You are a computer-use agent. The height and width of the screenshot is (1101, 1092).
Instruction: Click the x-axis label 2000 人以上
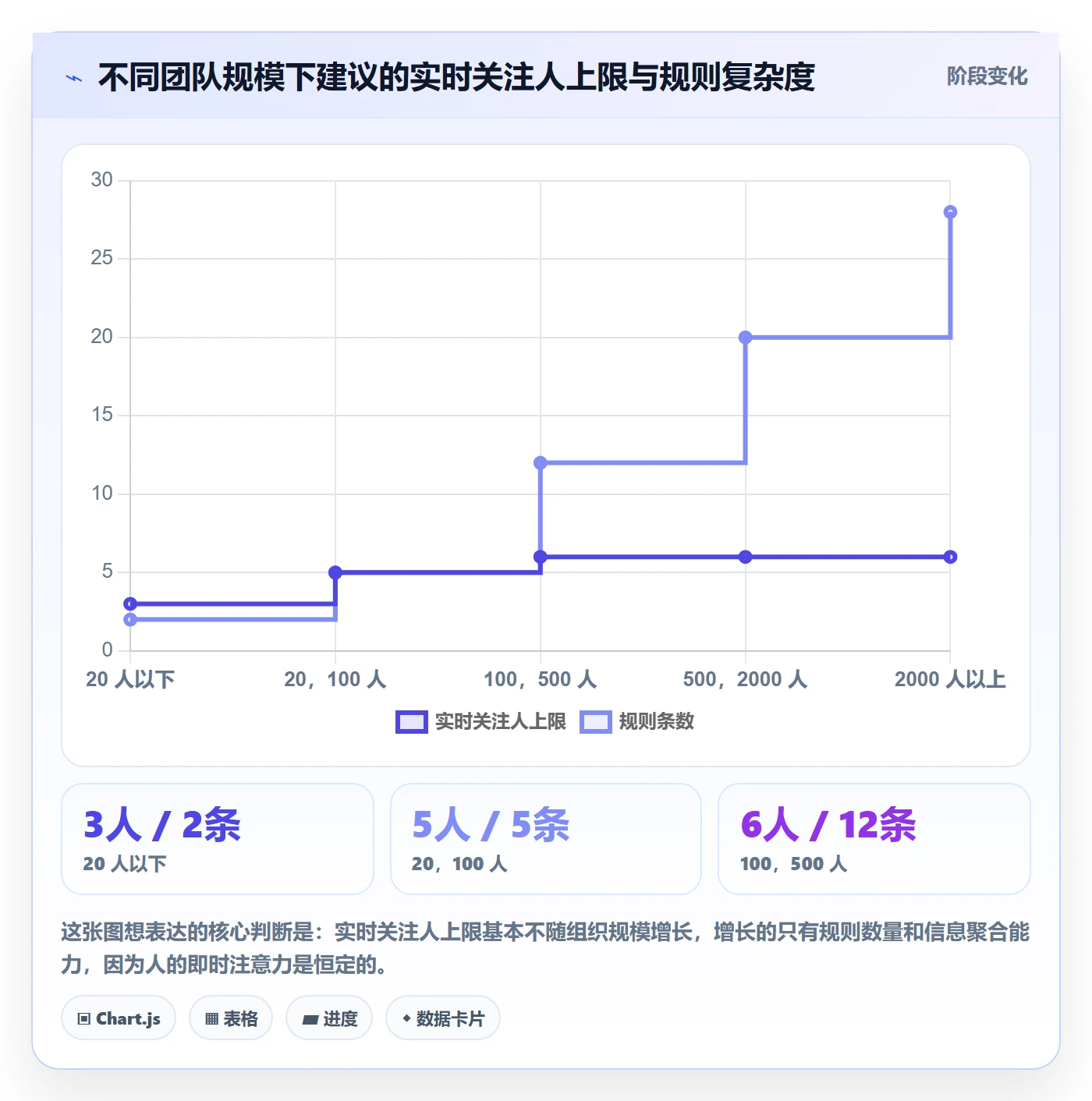coord(950,679)
